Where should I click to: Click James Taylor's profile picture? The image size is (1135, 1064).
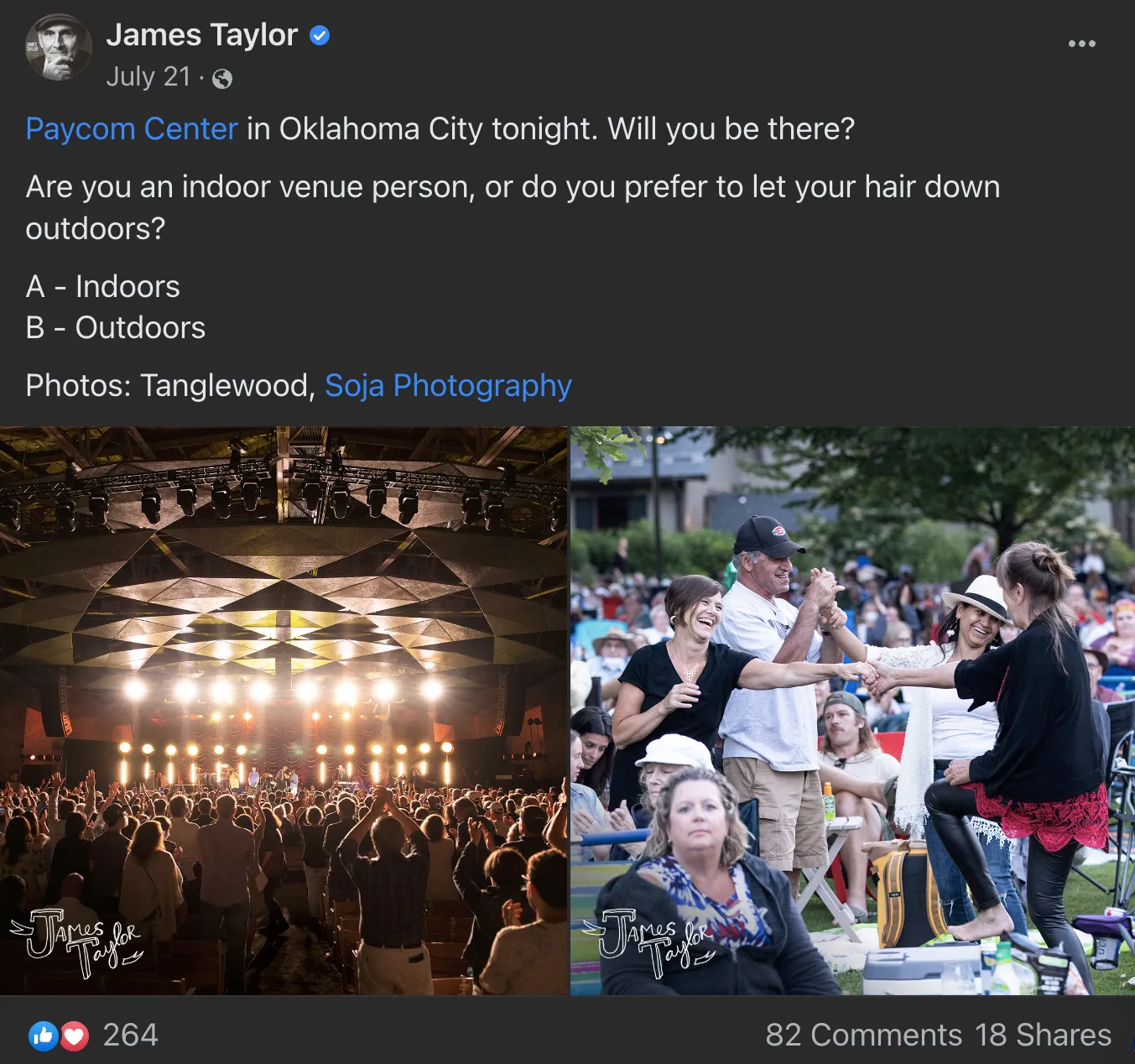point(58,48)
